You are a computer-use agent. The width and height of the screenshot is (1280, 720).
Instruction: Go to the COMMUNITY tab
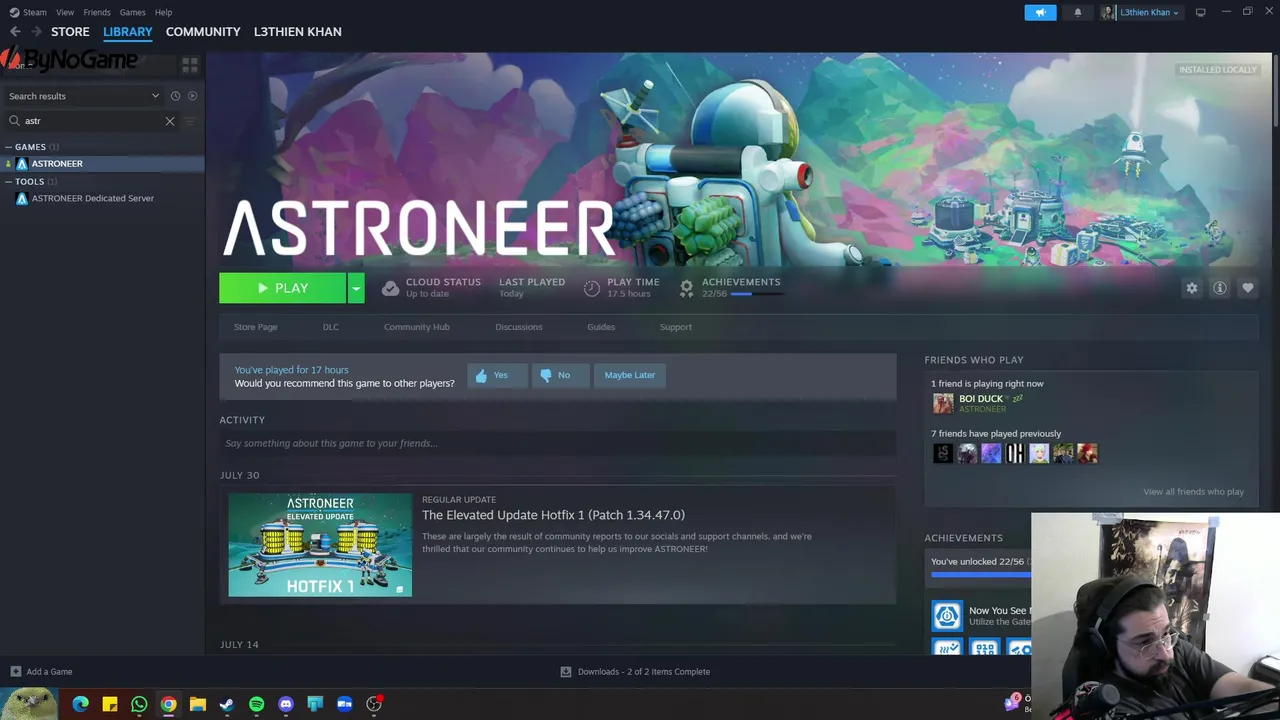pos(203,32)
